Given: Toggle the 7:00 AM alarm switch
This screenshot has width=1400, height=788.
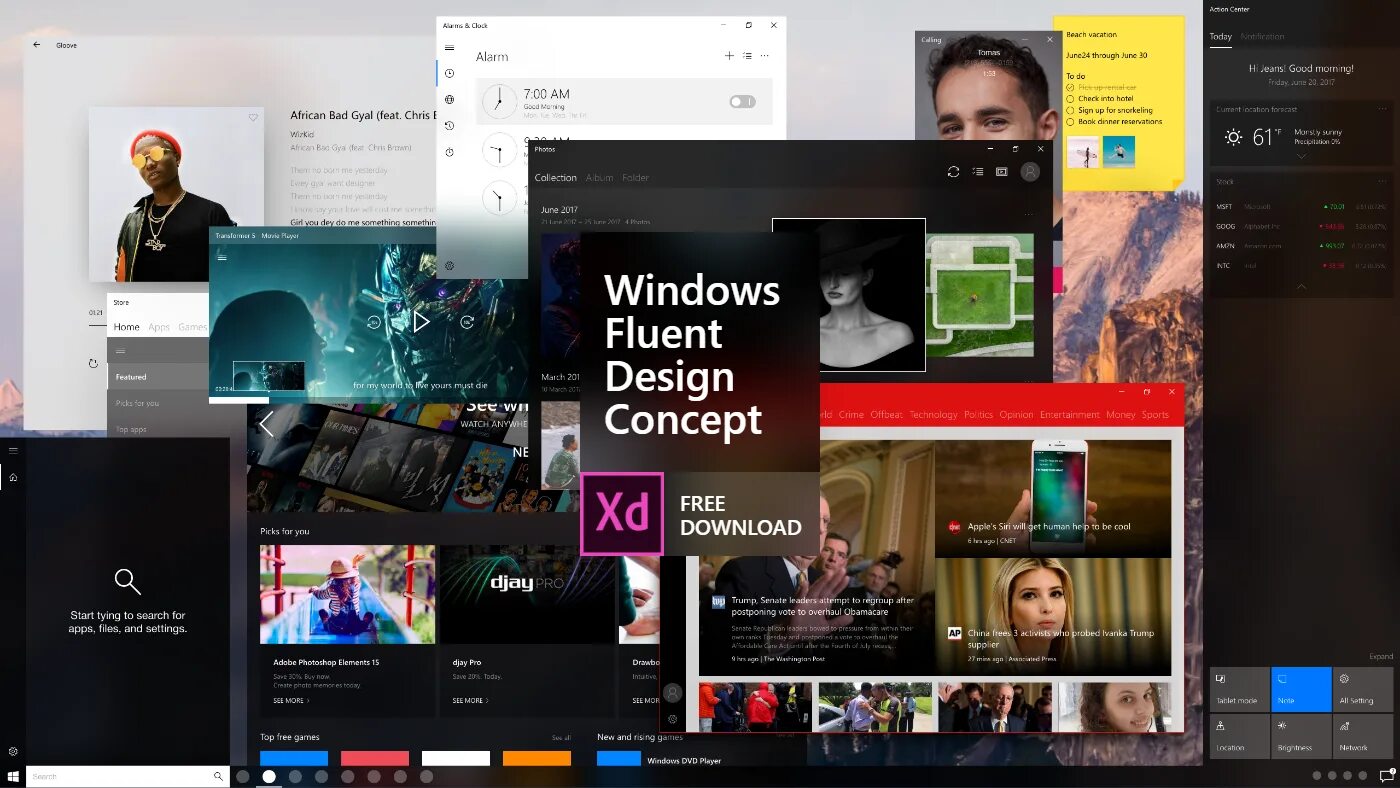Looking at the screenshot, I should point(742,101).
